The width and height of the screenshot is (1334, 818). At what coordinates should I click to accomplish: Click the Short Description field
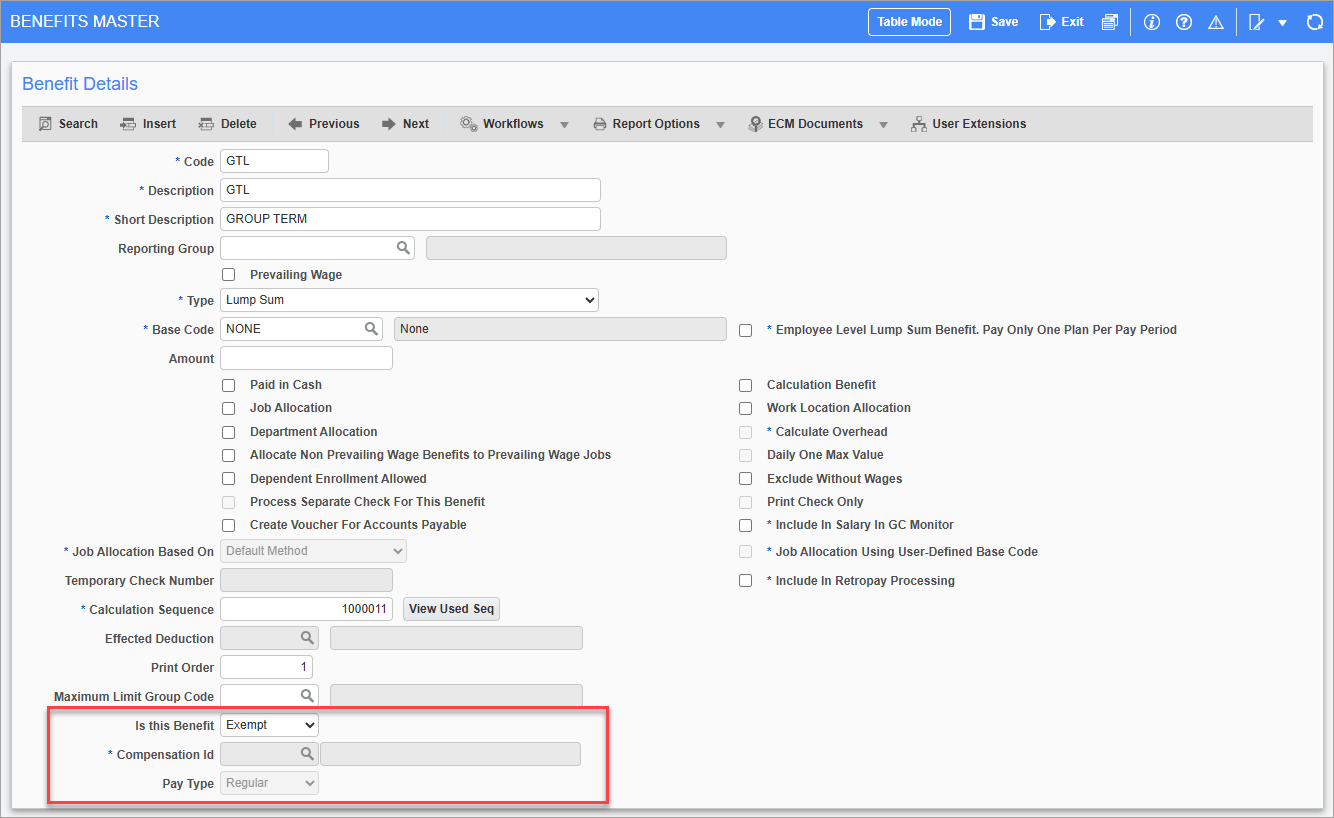tap(410, 219)
